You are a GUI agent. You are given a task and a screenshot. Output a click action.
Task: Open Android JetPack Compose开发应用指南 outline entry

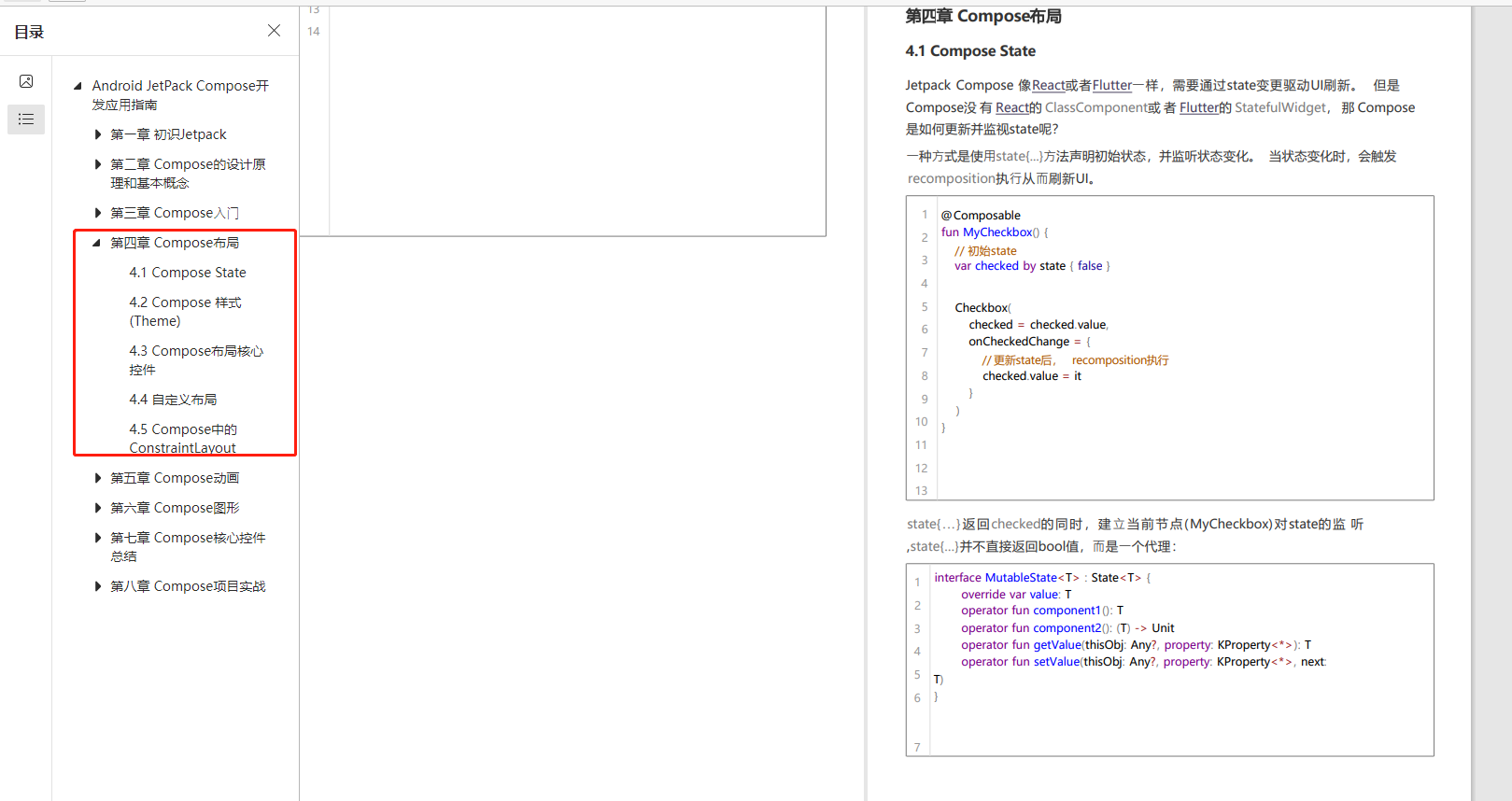180,95
